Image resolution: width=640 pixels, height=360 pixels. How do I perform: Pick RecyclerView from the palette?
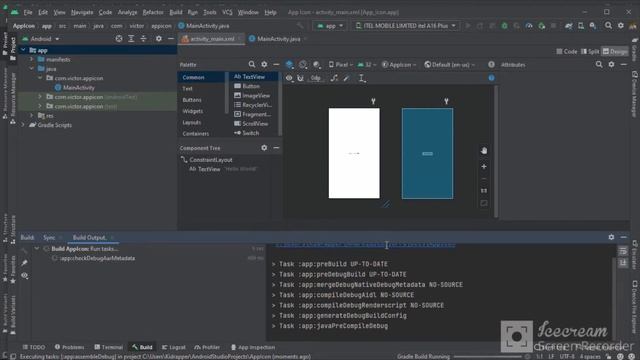(253, 105)
